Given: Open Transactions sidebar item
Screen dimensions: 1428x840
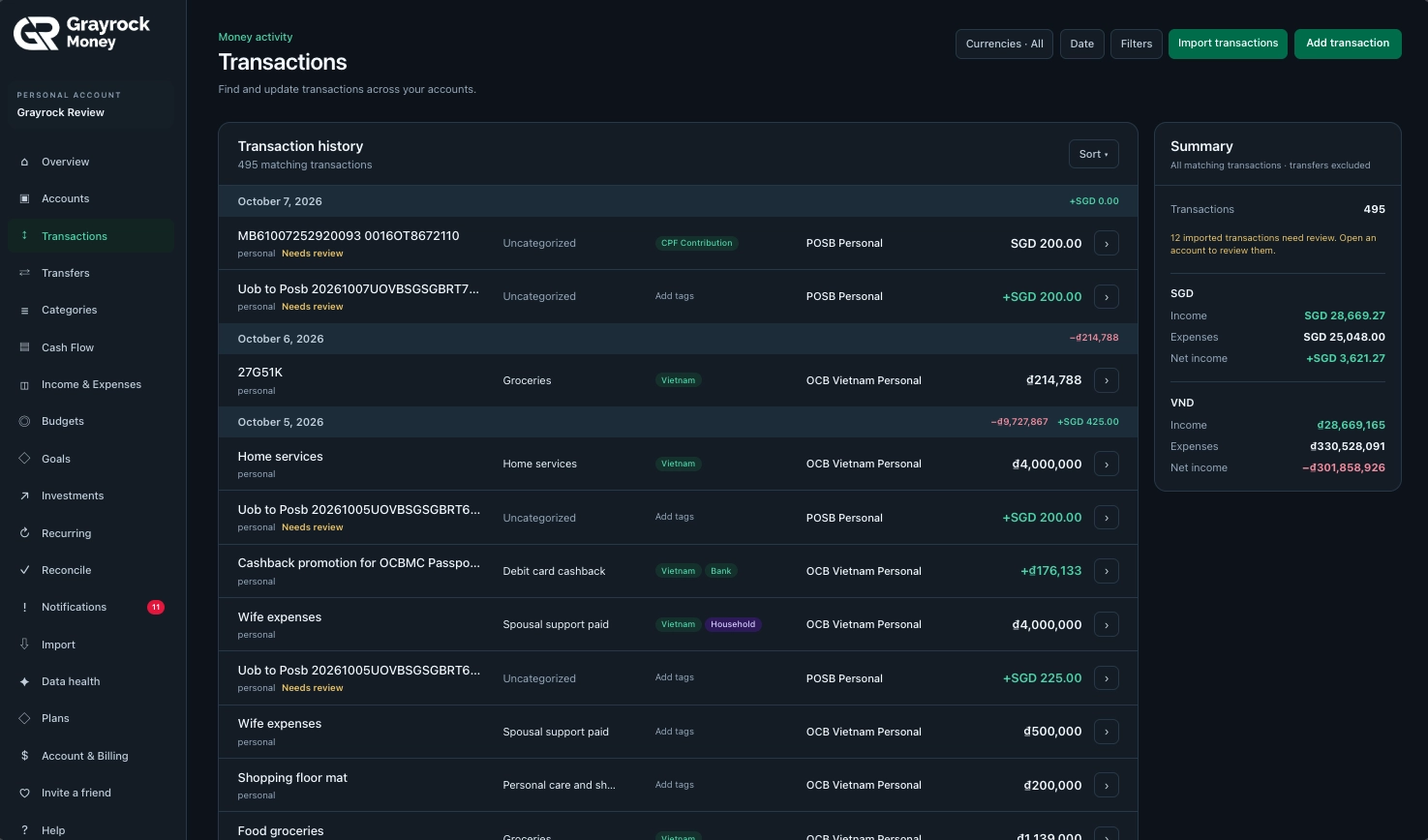Looking at the screenshot, I should click(91, 236).
